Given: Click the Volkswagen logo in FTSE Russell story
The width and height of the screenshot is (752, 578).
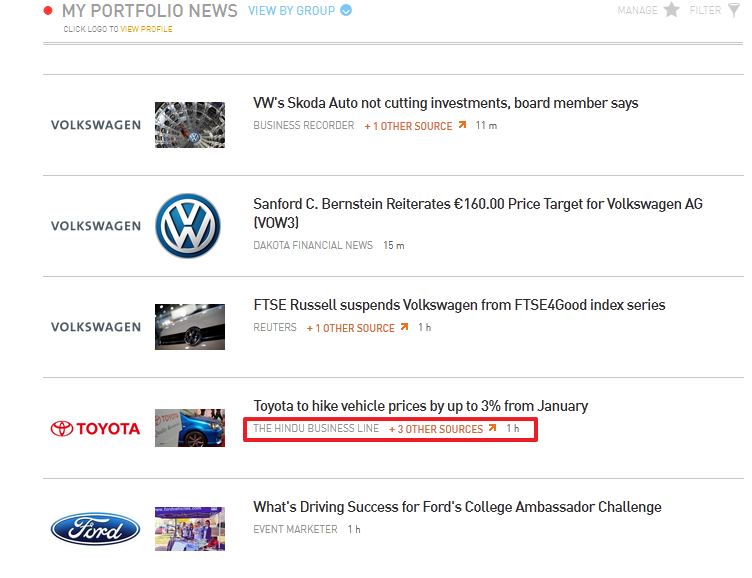Looking at the screenshot, I should pyautogui.click(x=96, y=327).
